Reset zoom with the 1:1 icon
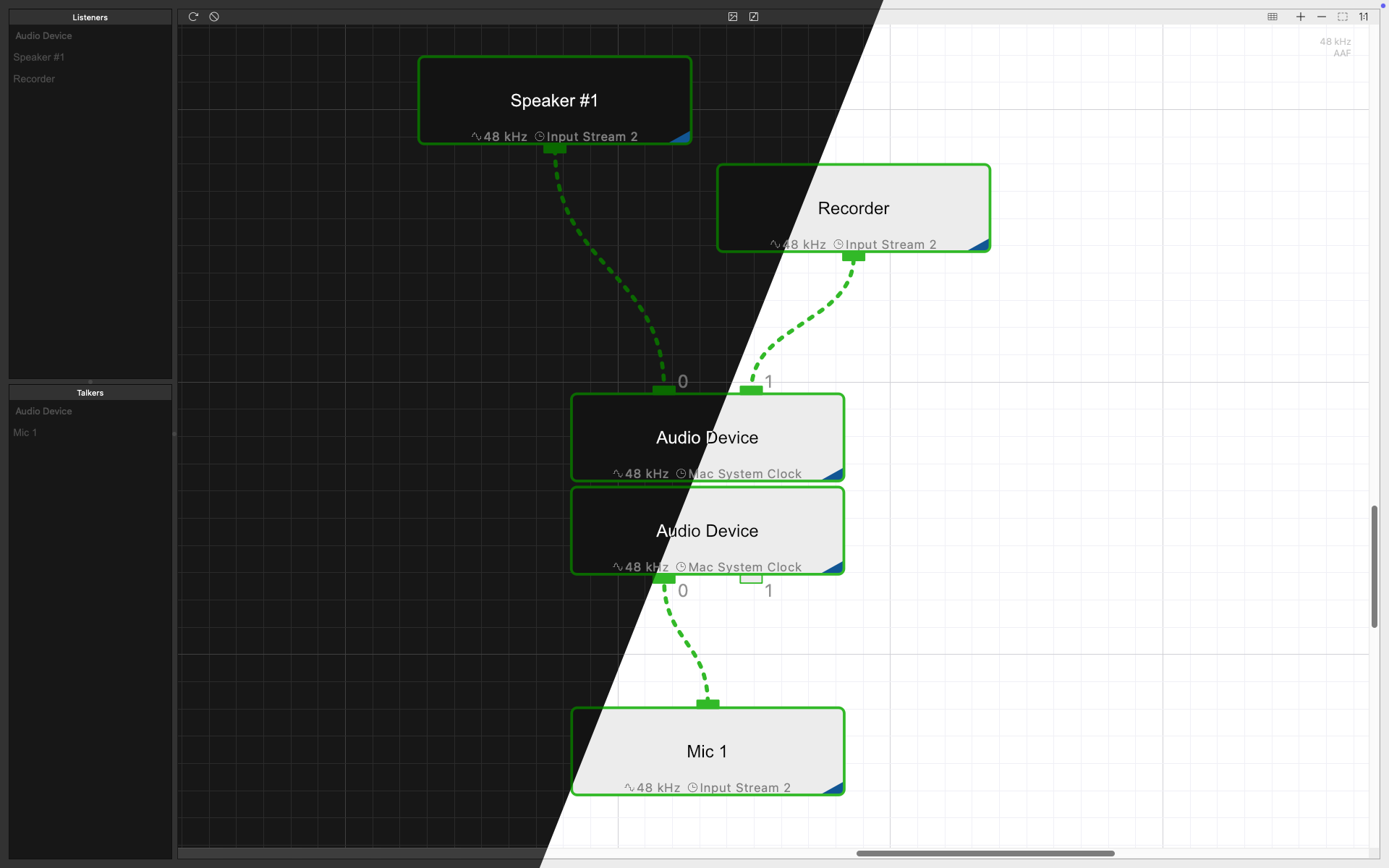Screen dimensions: 1389x868 pos(1364,17)
